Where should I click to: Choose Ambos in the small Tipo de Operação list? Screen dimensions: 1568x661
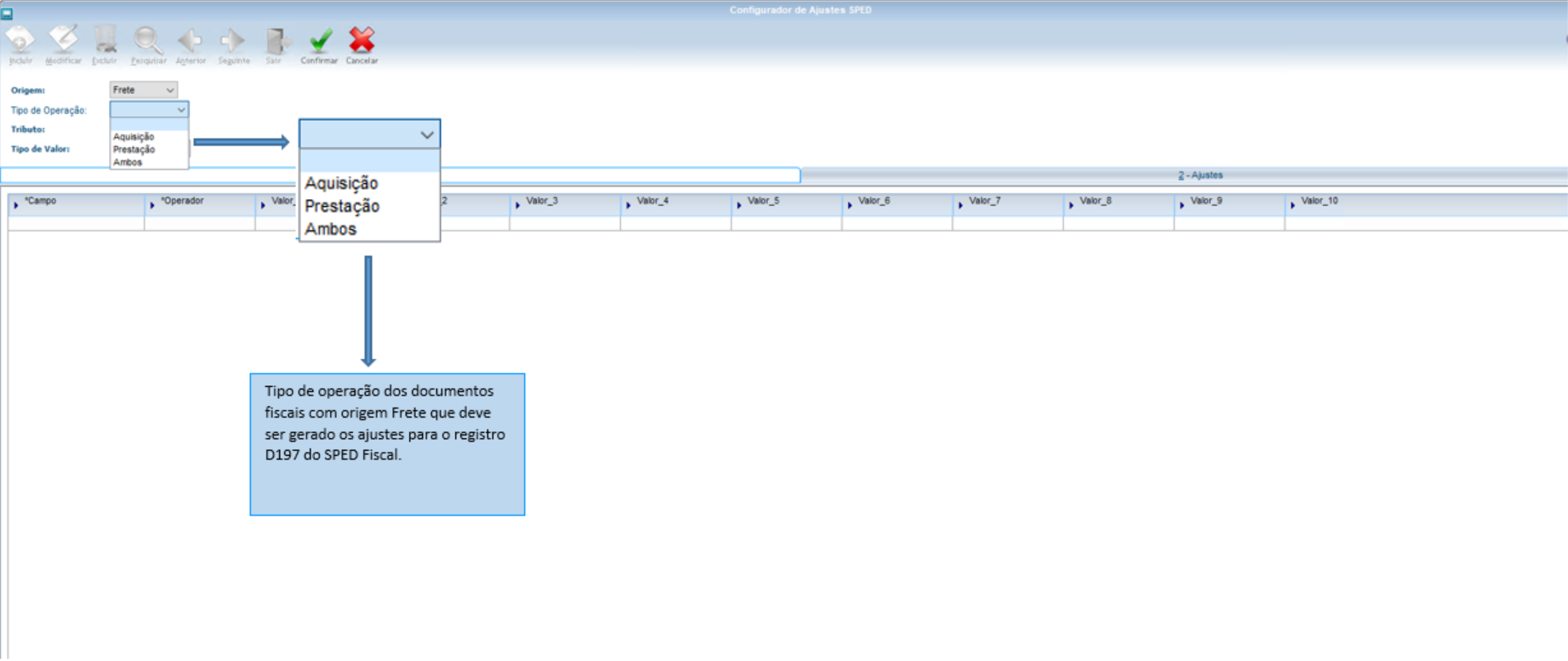128,162
